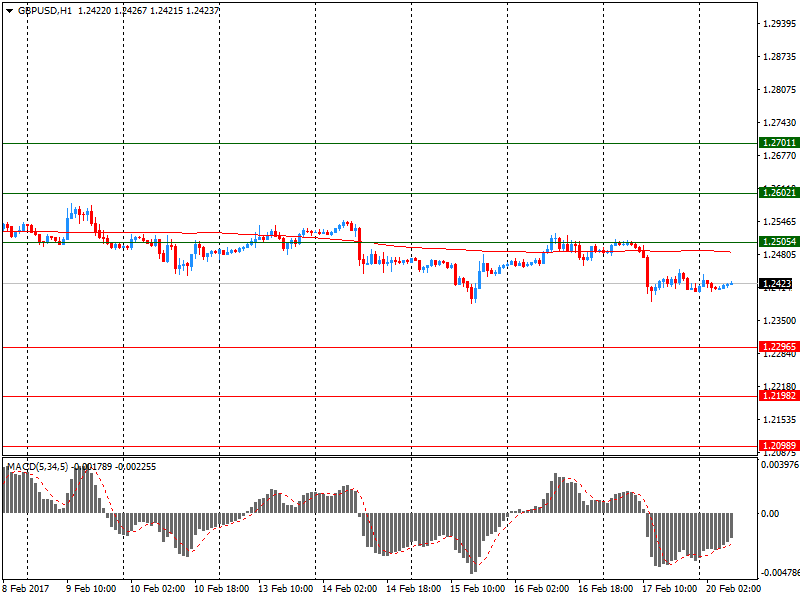Viewport: 800px width, 600px height.
Task: Select price scale value 1.27430
Action: pyautogui.click(x=780, y=122)
